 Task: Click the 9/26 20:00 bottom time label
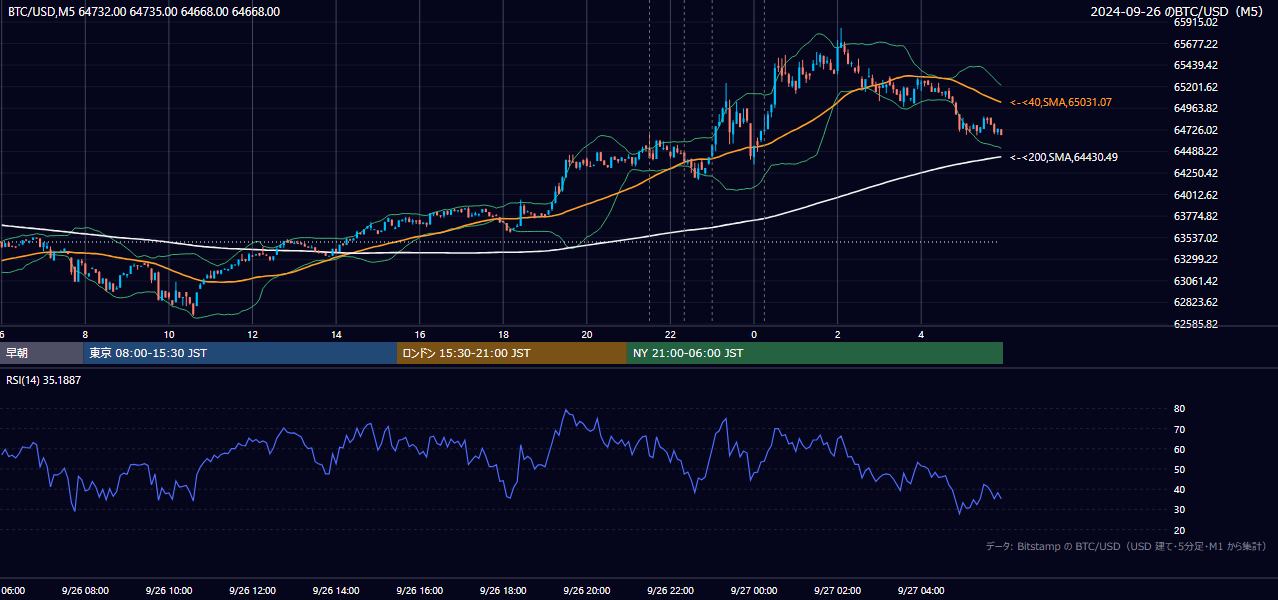[x=587, y=591]
